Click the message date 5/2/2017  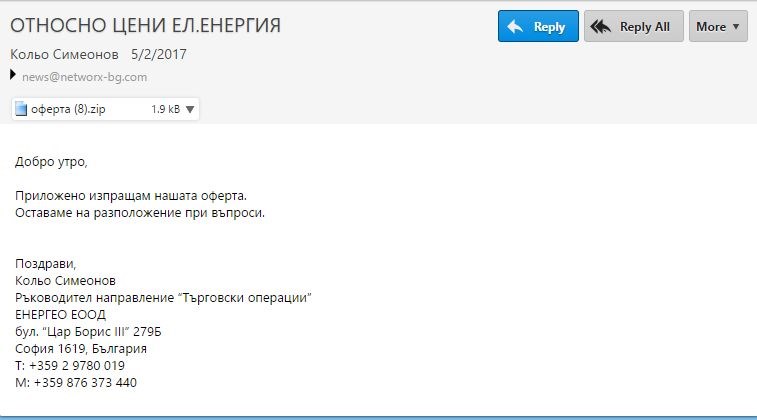tap(158, 54)
